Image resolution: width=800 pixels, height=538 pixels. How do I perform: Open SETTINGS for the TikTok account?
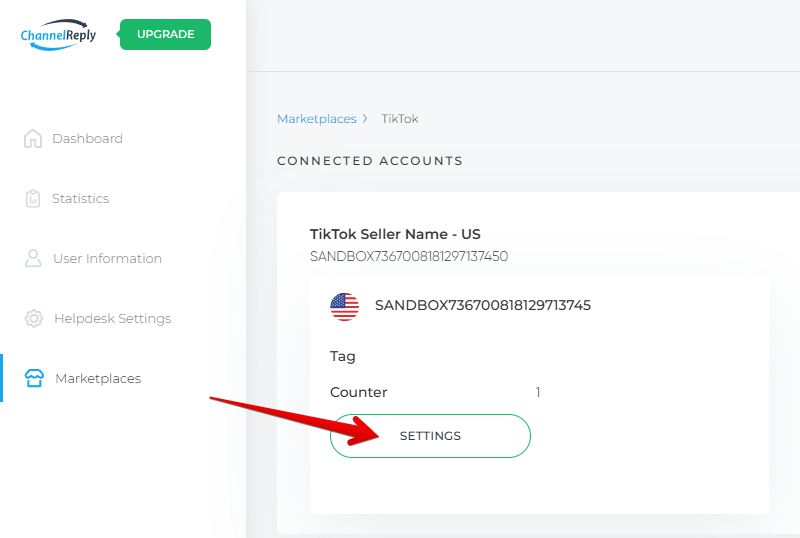[x=430, y=436]
